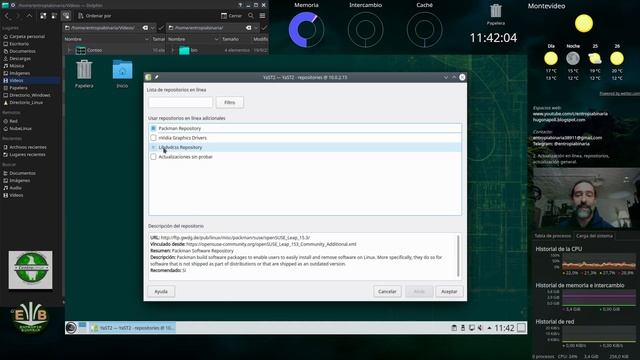Click the Caché ring widget

point(424,29)
